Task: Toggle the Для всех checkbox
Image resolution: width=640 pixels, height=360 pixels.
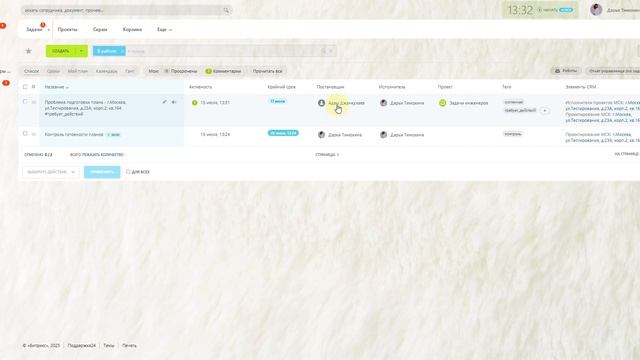Action: [x=128, y=172]
